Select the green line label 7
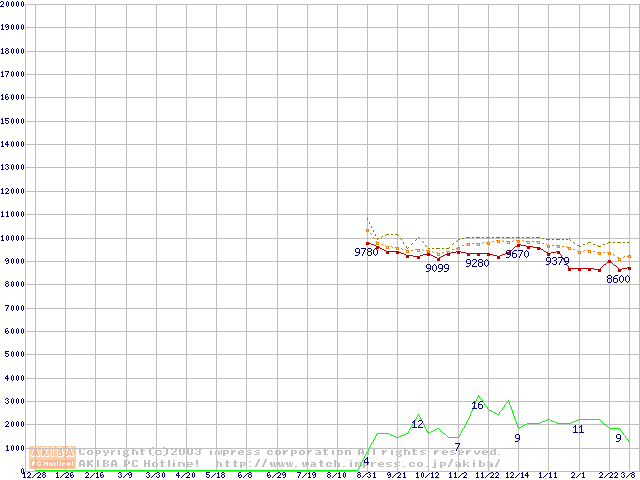Image resolution: width=640 pixels, height=480 pixels. [x=457, y=446]
